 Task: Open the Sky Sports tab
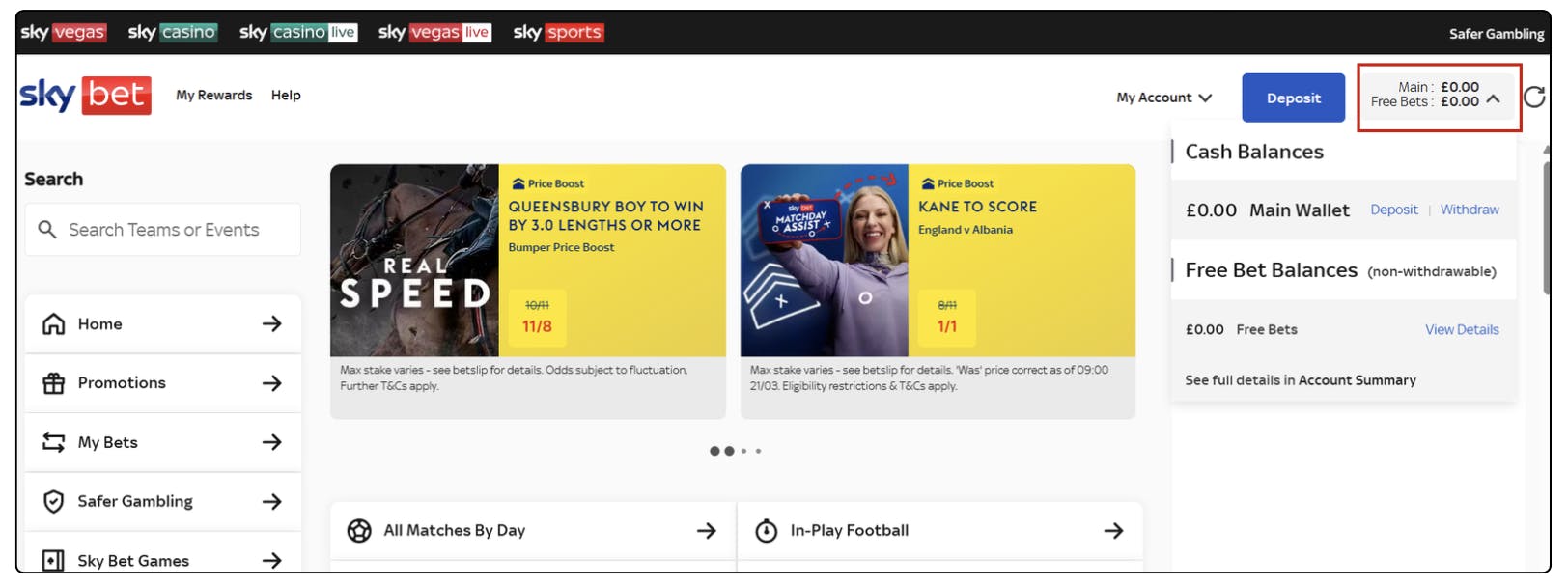tap(558, 32)
